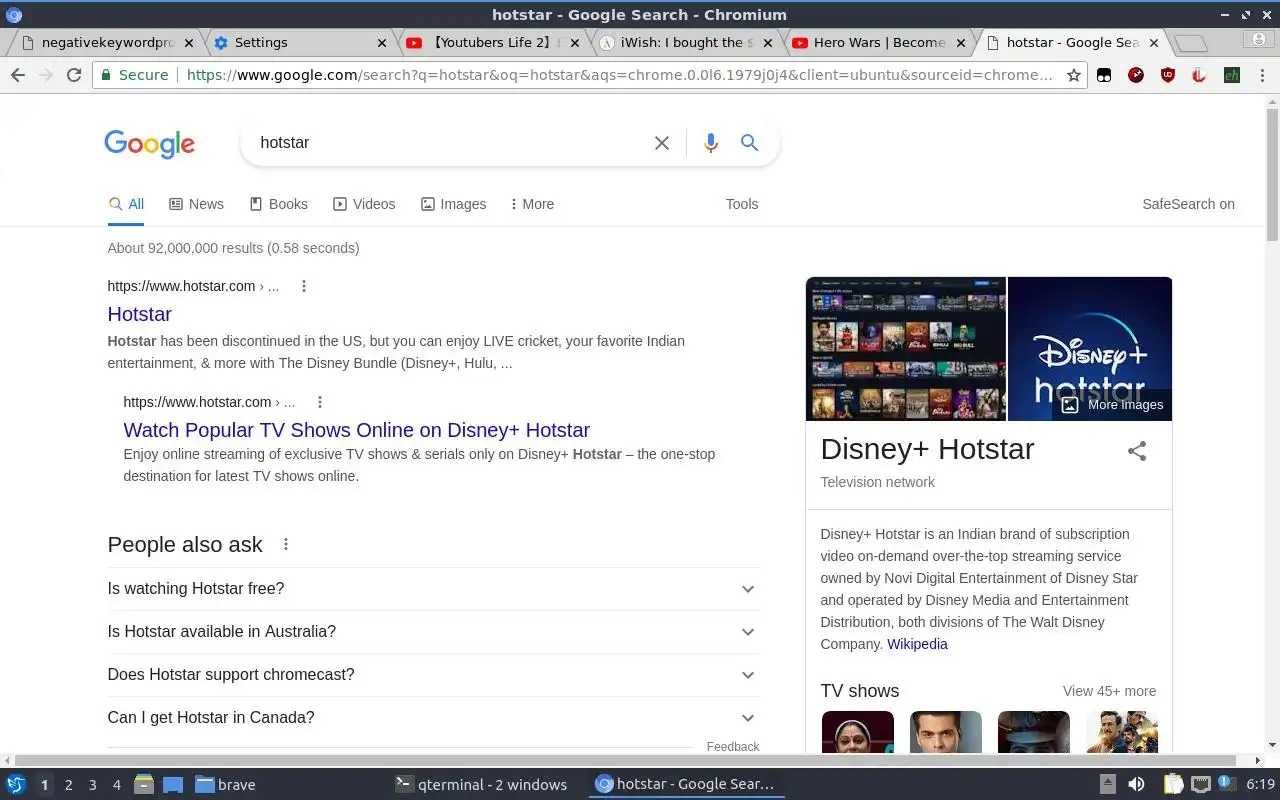Open the Wikipedia link in the knowledge panel
Screen dimensions: 1280x800
(x=917, y=644)
